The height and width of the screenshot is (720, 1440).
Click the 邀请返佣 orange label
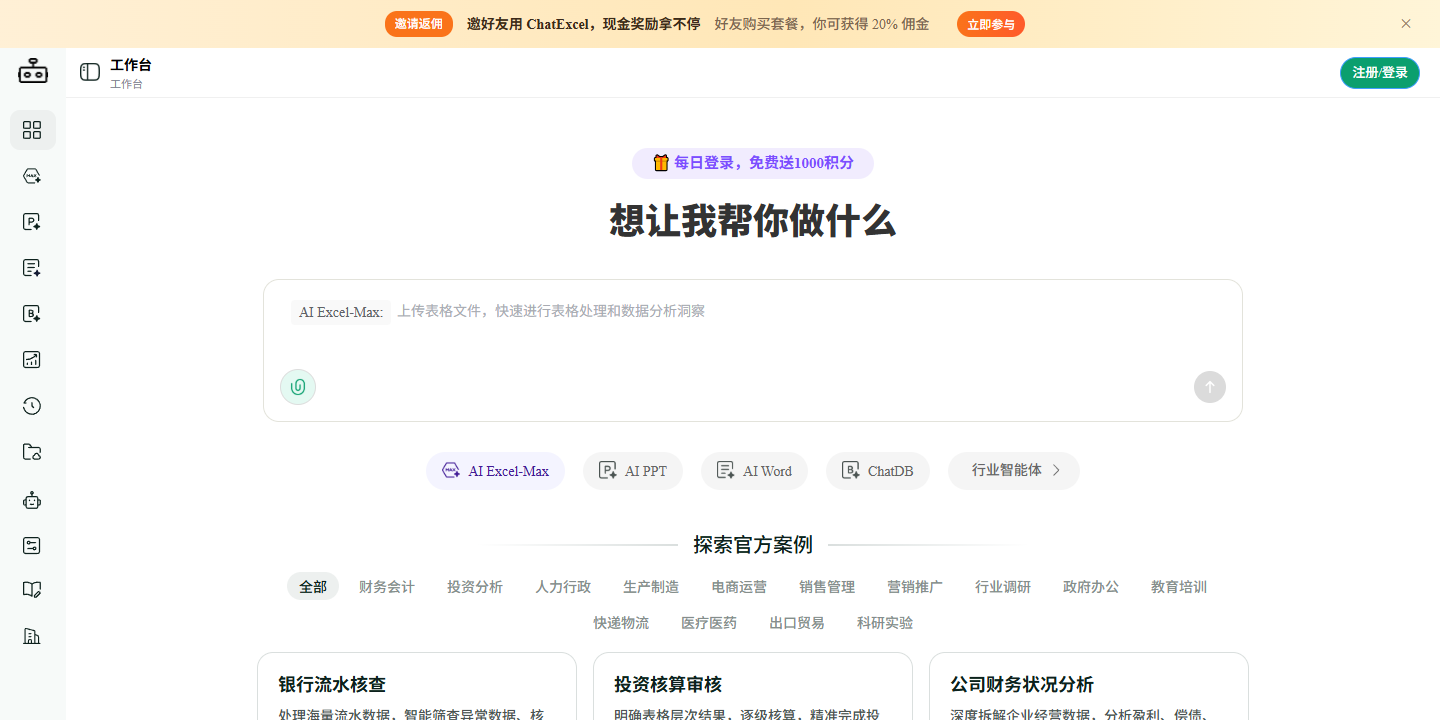(419, 24)
